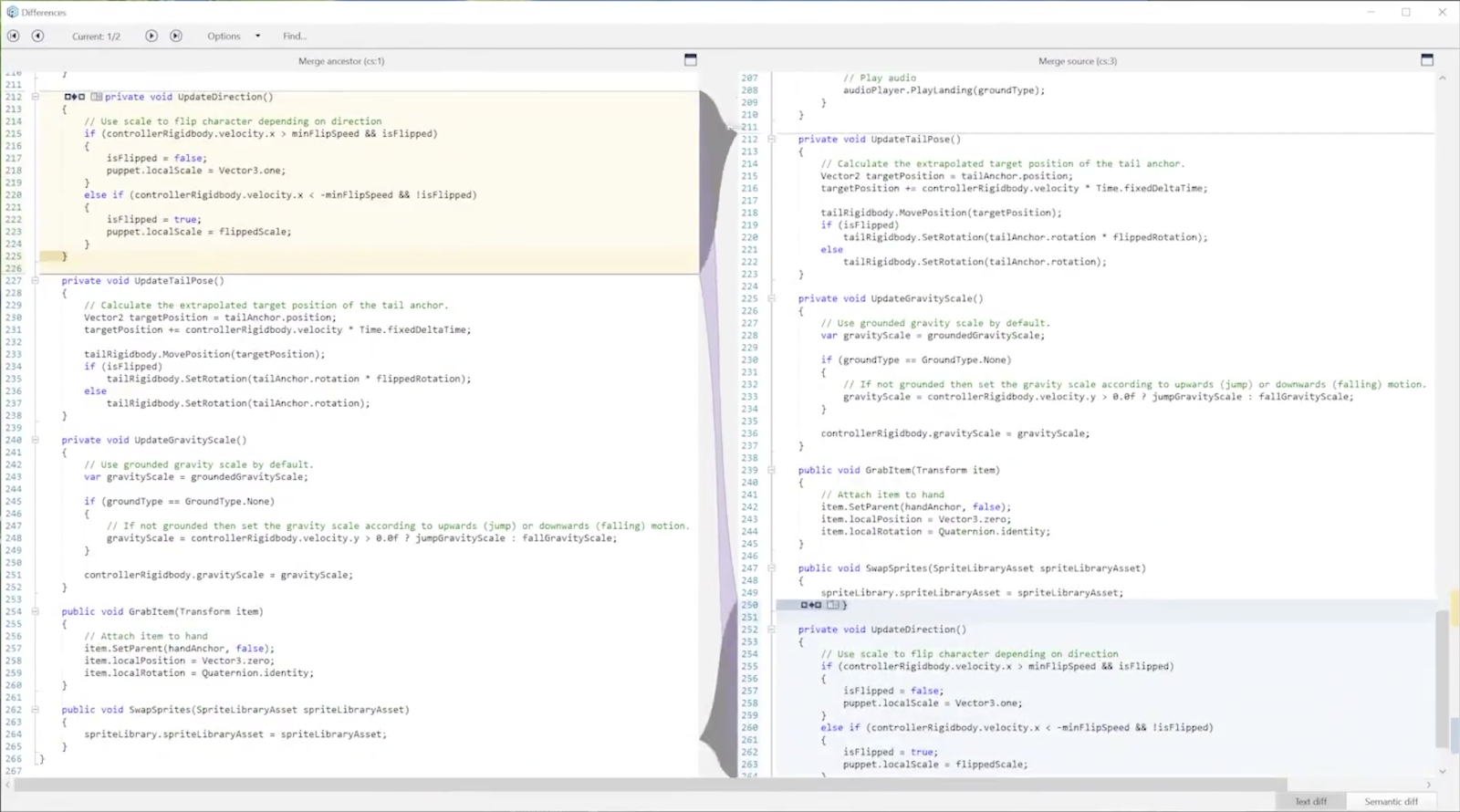Go to the next difference
The image size is (1460, 812).
(151, 36)
